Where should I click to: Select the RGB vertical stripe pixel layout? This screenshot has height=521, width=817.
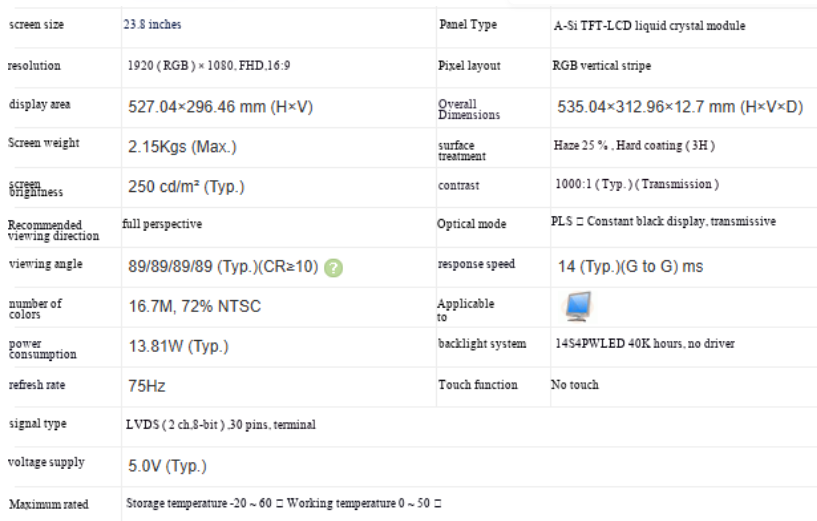pyautogui.click(x=602, y=66)
